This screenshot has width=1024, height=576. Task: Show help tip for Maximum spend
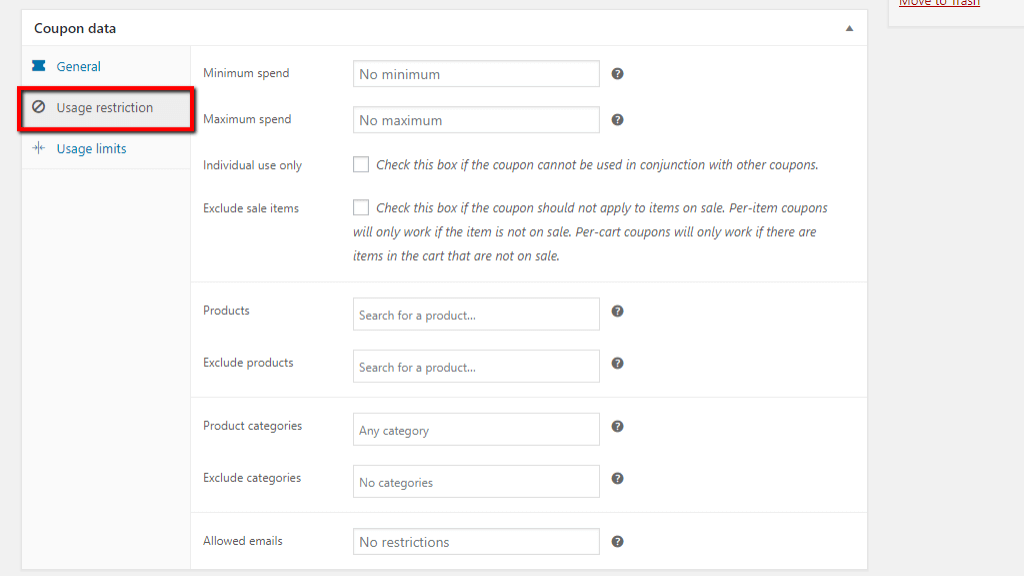[617, 120]
